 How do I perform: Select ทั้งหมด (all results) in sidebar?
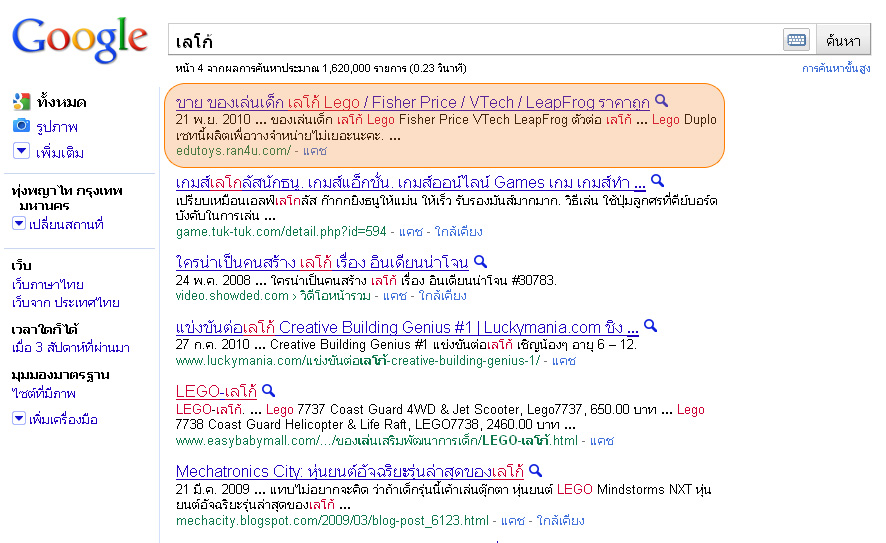click(x=61, y=102)
